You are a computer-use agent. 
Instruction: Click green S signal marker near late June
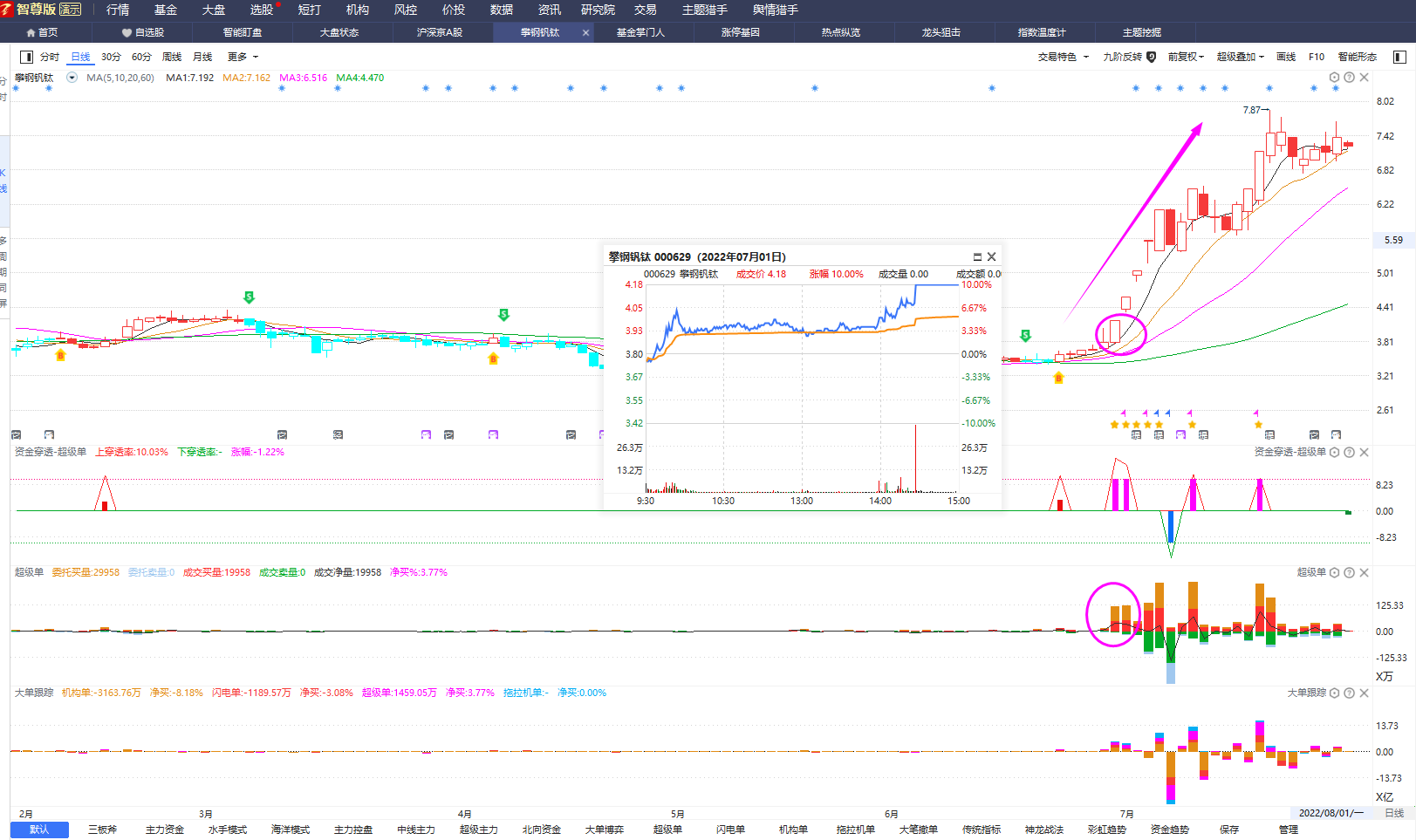[x=1025, y=336]
